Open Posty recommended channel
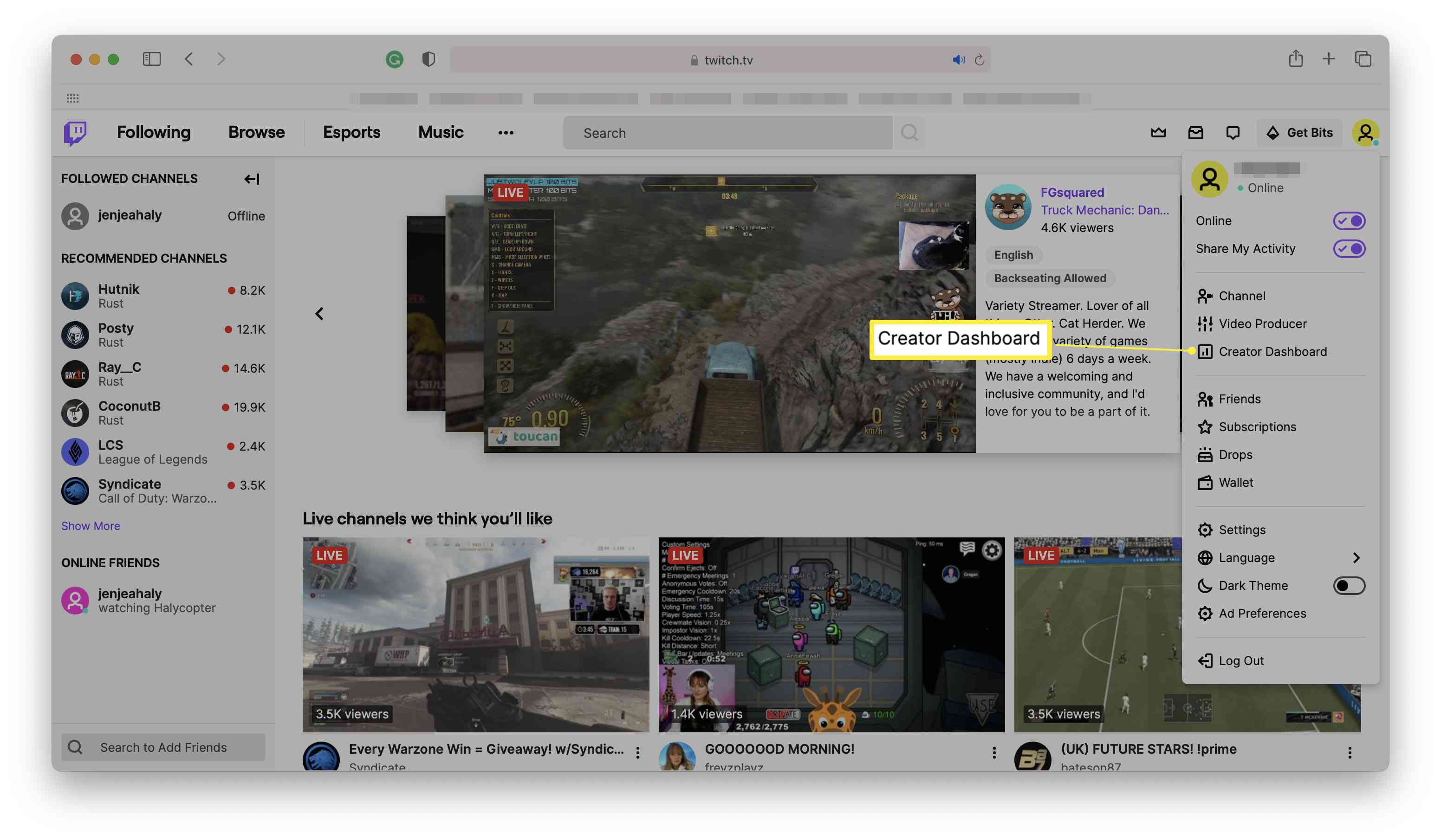The height and width of the screenshot is (840, 1441). (163, 335)
